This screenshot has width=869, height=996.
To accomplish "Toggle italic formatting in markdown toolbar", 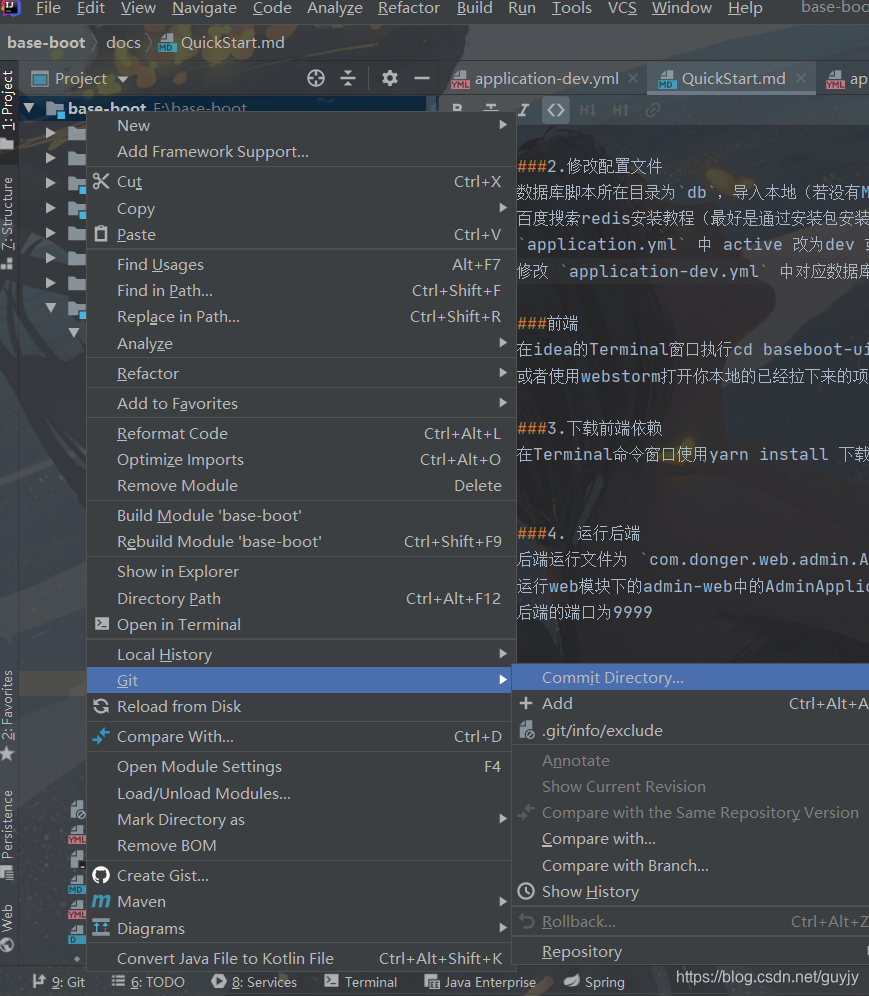I will [x=523, y=111].
